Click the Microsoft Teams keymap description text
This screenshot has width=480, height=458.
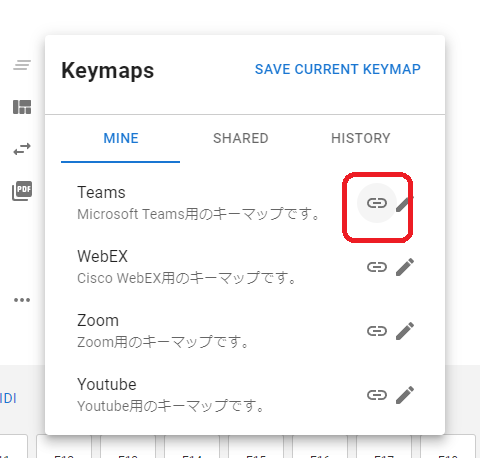click(199, 214)
